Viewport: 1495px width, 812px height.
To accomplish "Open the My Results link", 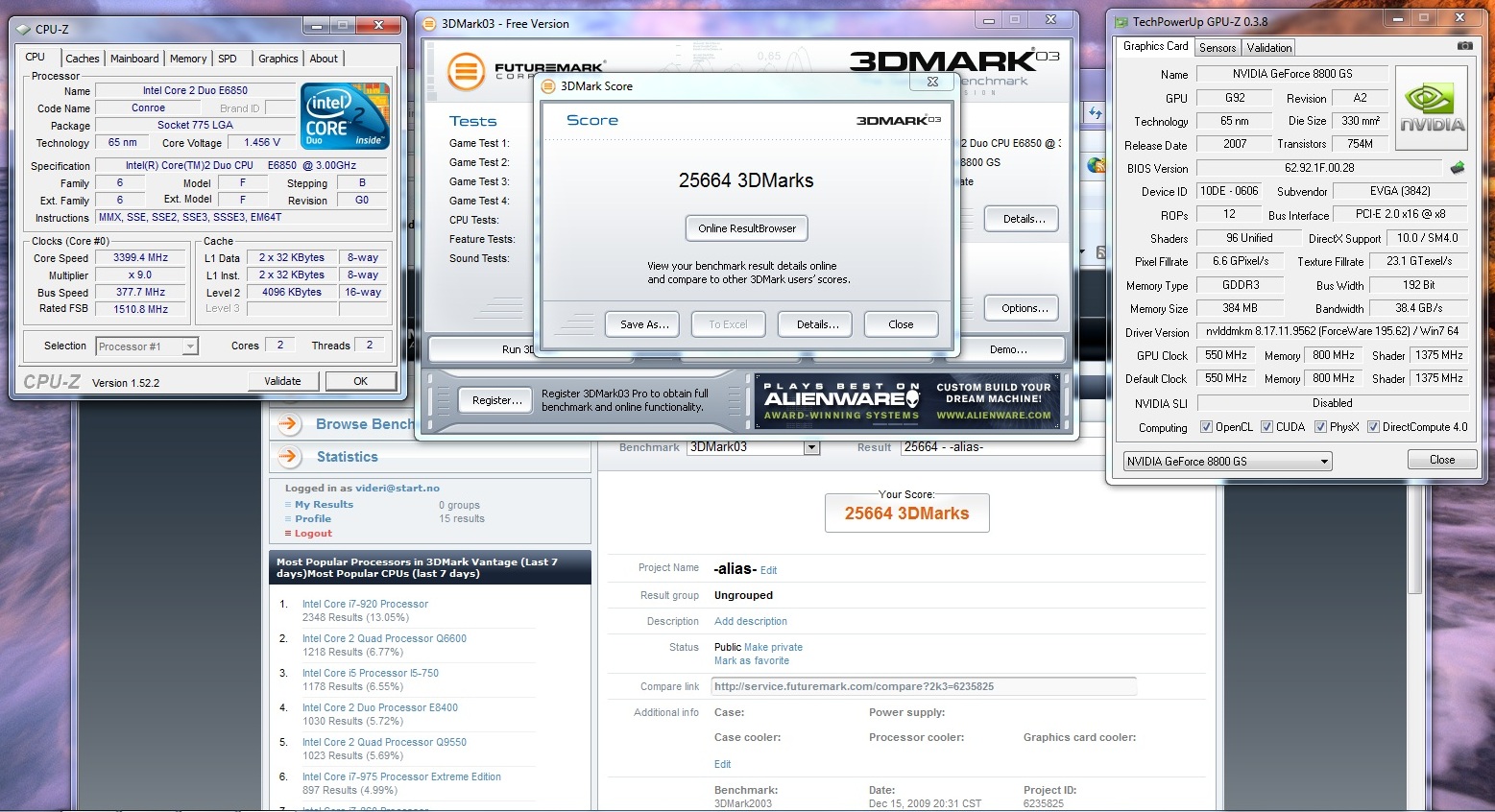I will click(x=324, y=505).
